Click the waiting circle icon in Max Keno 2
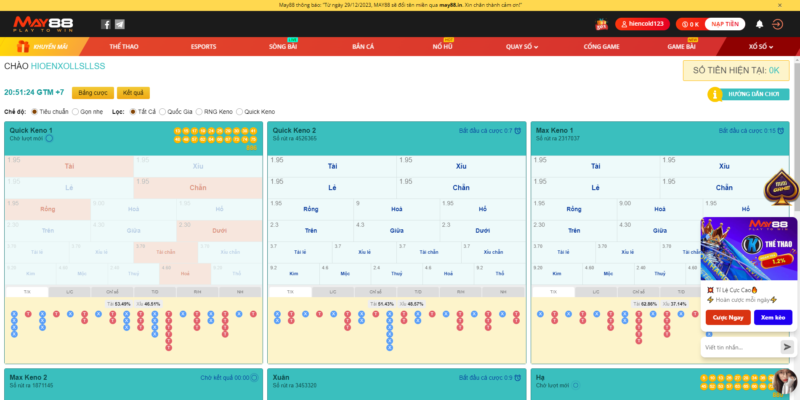Screen dimensions: 800x400 coord(254,378)
